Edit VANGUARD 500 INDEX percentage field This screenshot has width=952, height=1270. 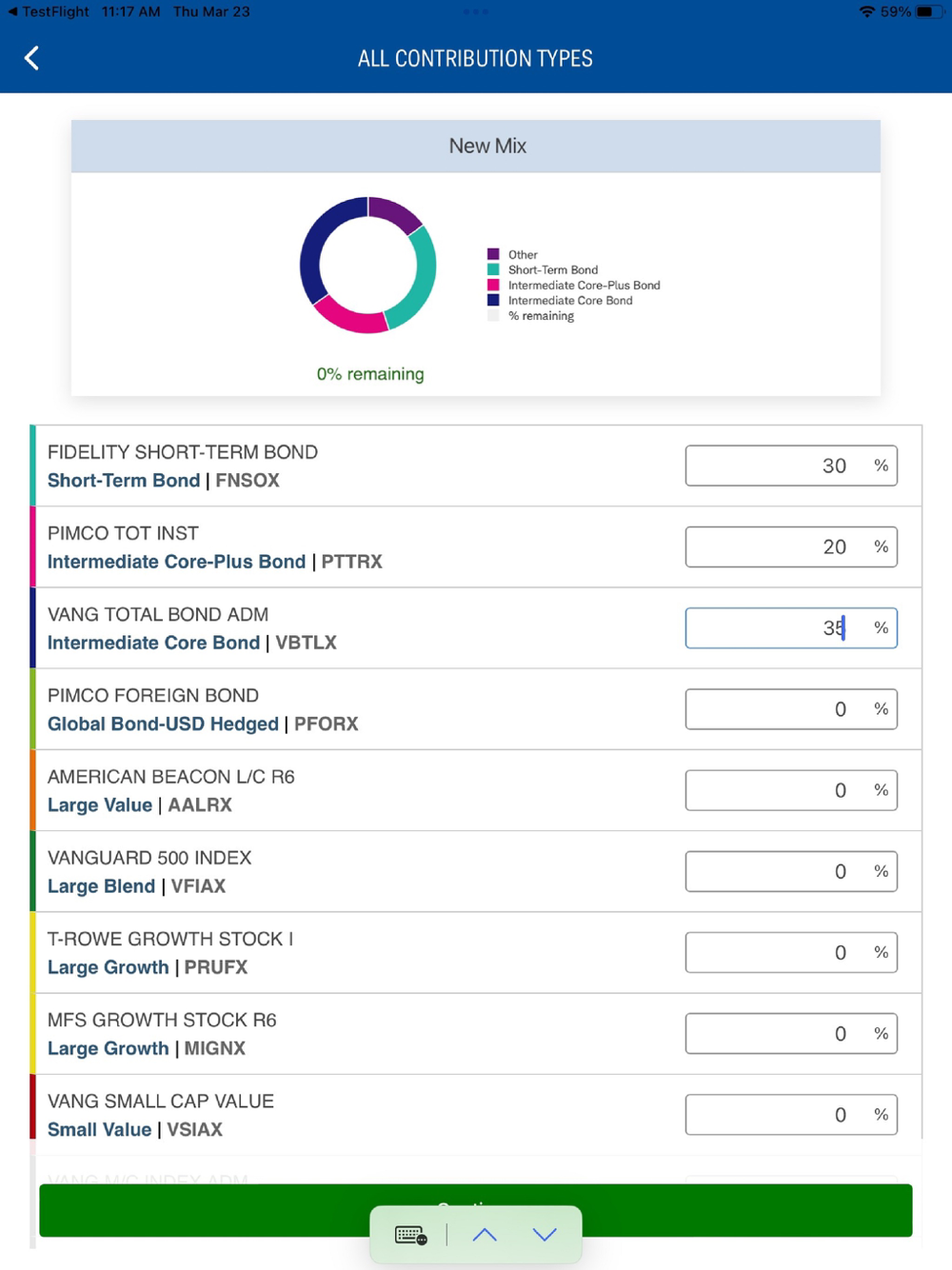[791, 870]
